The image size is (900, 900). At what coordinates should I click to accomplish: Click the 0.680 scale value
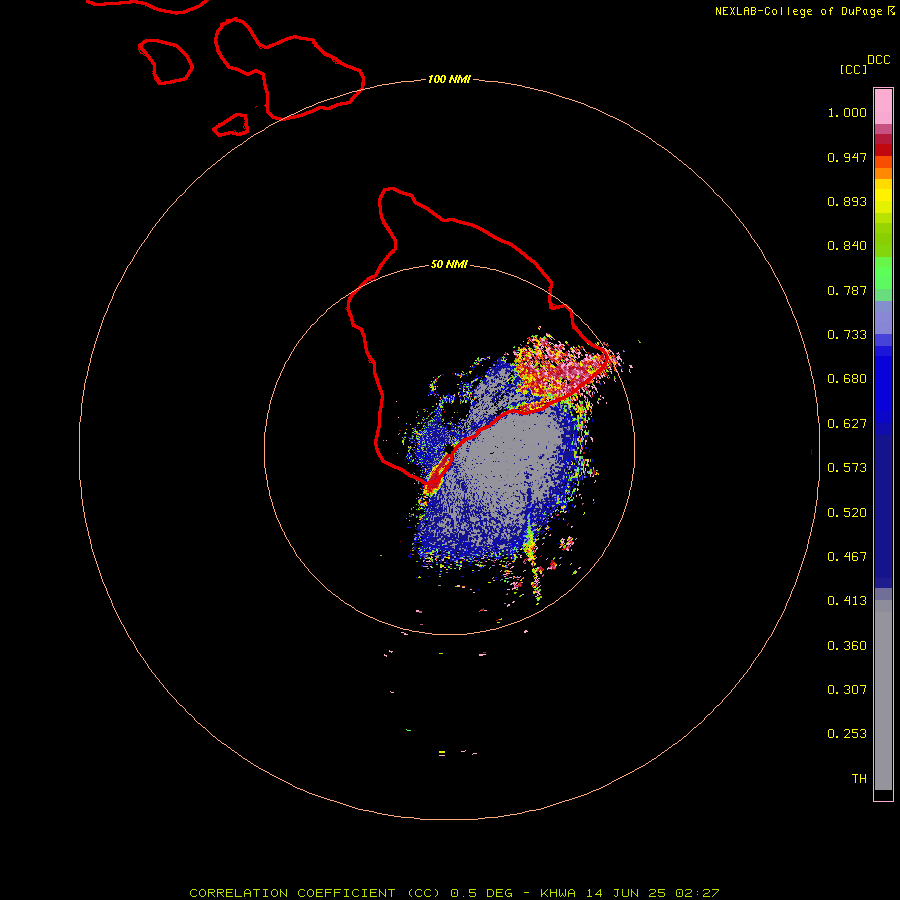847,379
